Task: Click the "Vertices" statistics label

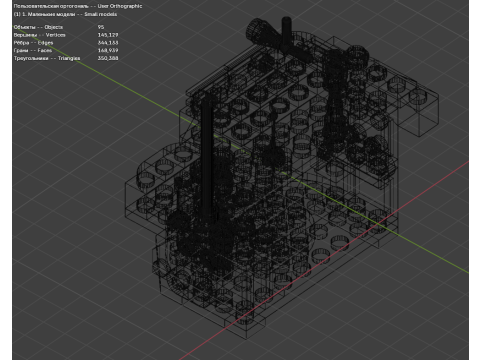Action: tap(56, 35)
